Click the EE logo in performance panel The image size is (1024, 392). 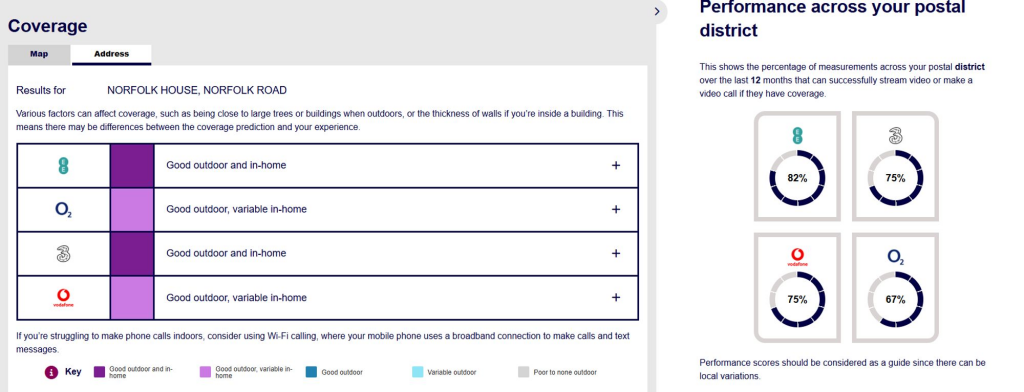(797, 135)
